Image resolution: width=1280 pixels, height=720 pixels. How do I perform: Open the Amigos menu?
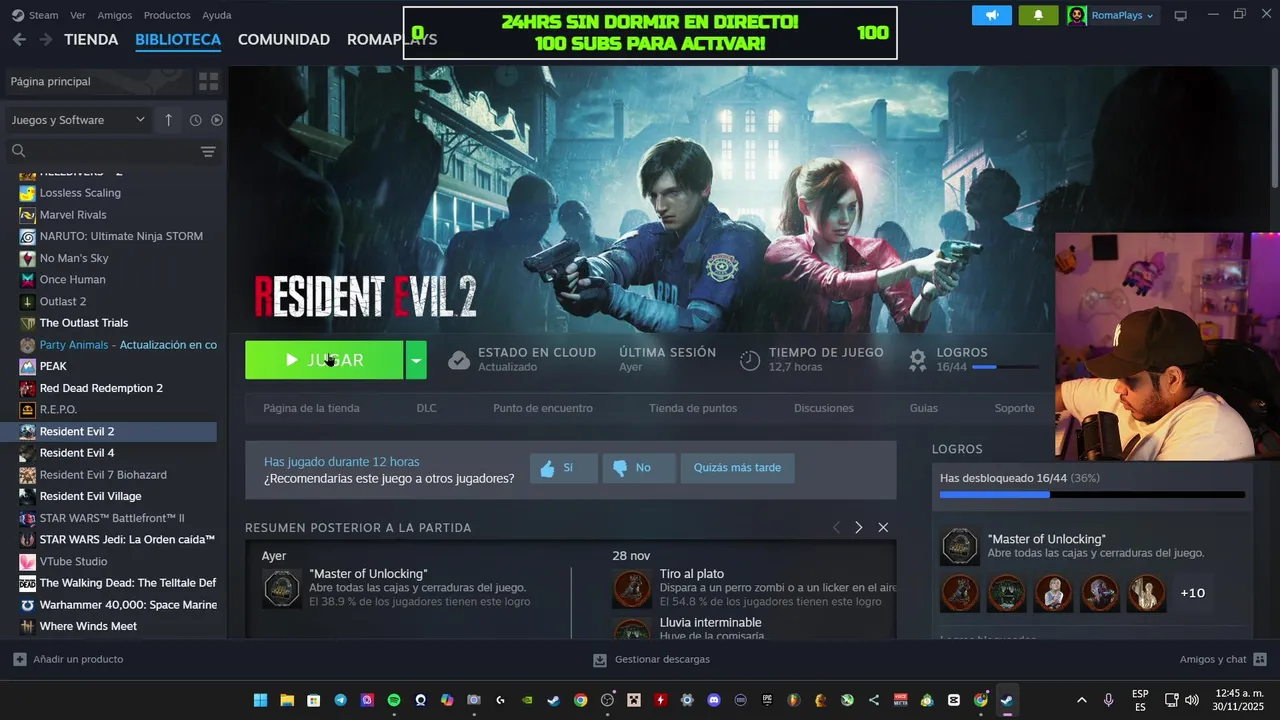tap(115, 15)
